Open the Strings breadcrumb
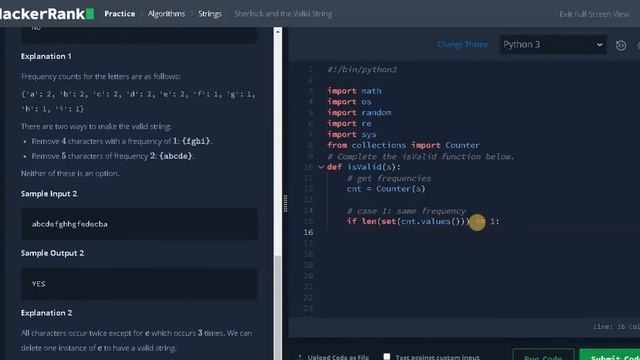This screenshot has height=360, width=640. pos(210,14)
